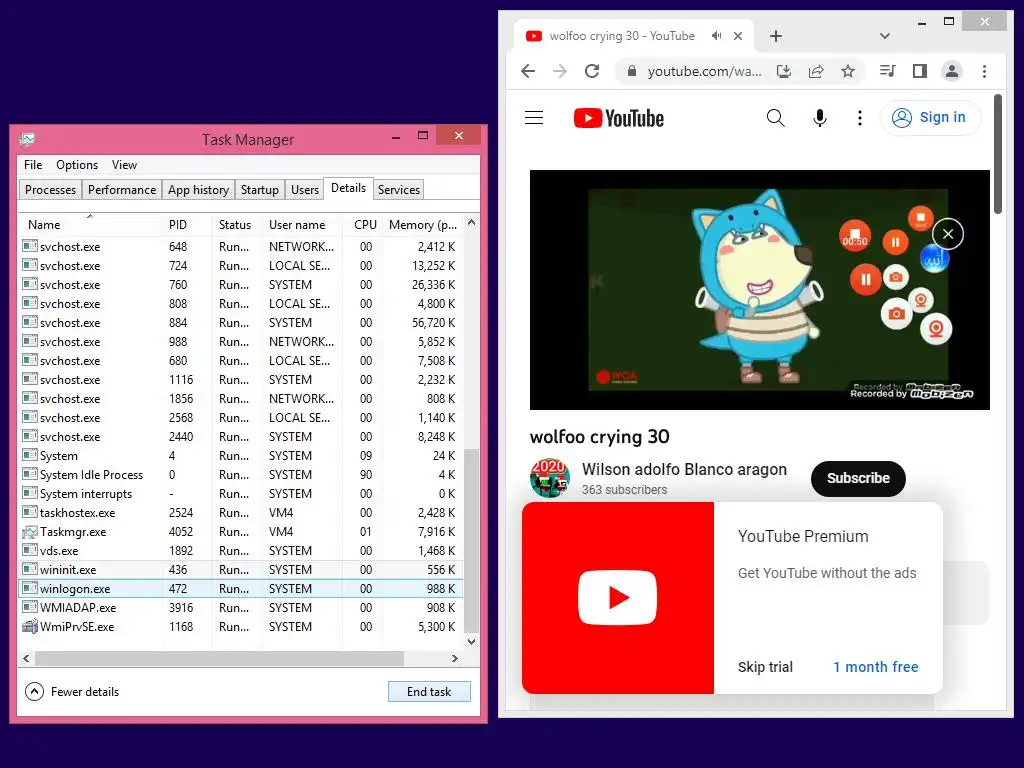Sort by CPU column header
The height and width of the screenshot is (768, 1024).
click(365, 225)
